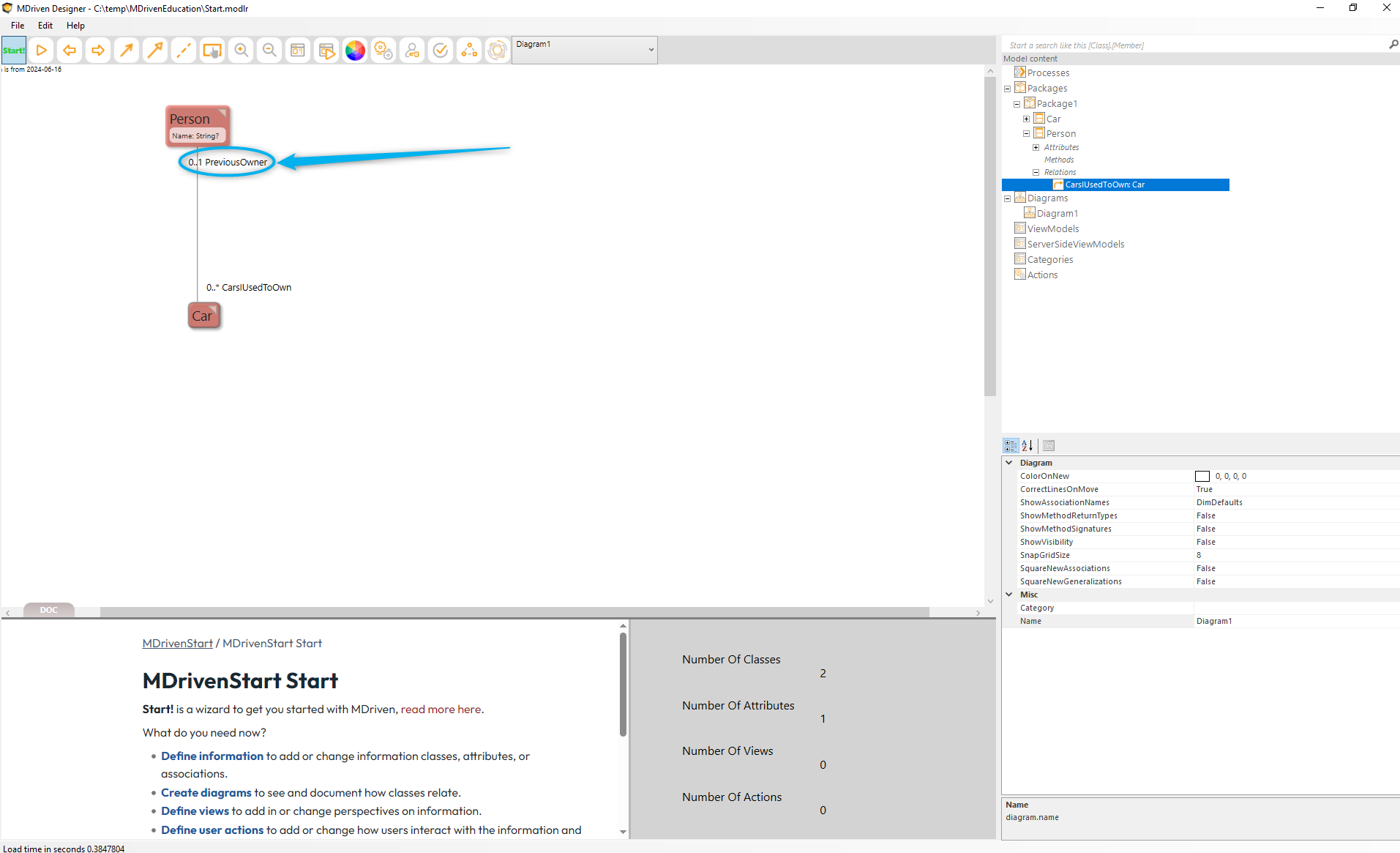Click the double gears settings icon
Viewport: 1400px width, 853px height.
coord(383,51)
